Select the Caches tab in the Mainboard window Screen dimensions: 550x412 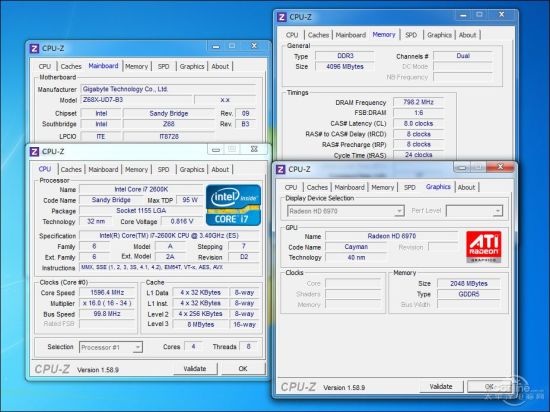coord(71,66)
